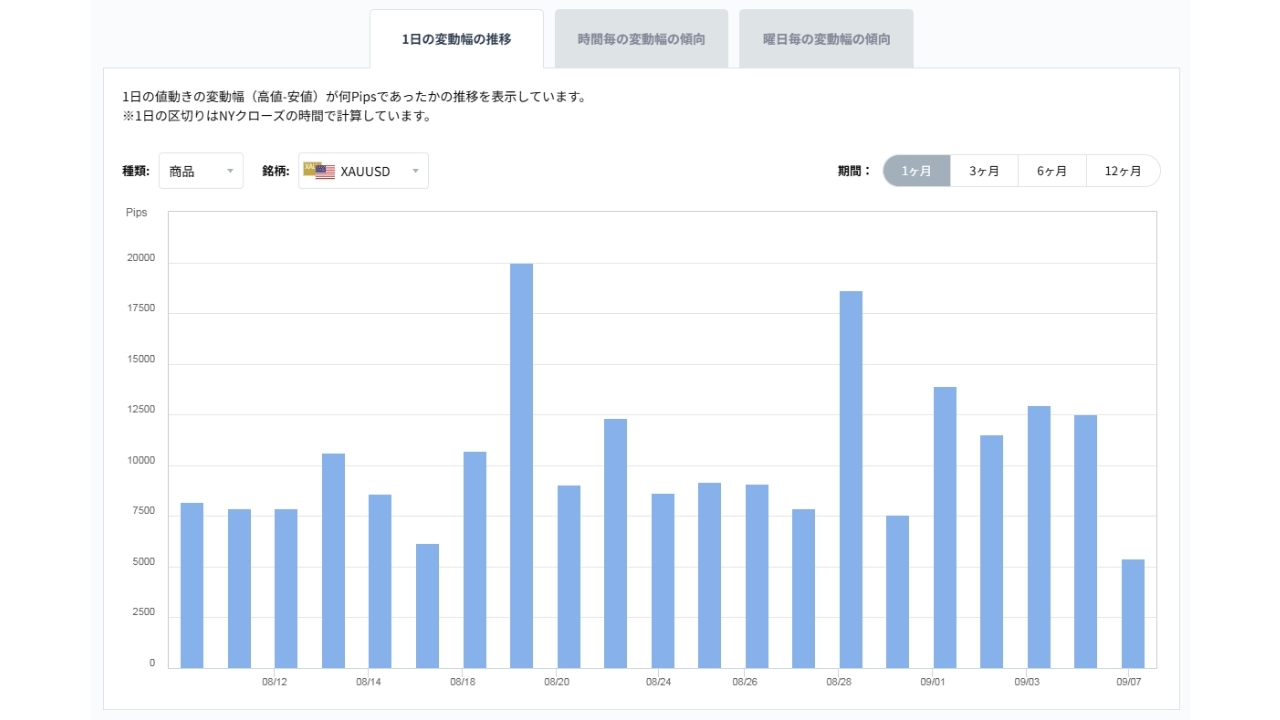Image resolution: width=1280 pixels, height=720 pixels.
Task: Click the 12500 axis label
Action: tap(141, 410)
